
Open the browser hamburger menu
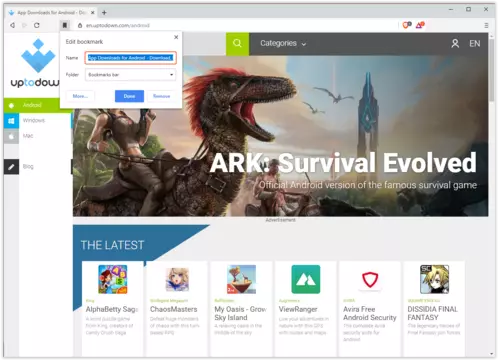click(x=486, y=25)
